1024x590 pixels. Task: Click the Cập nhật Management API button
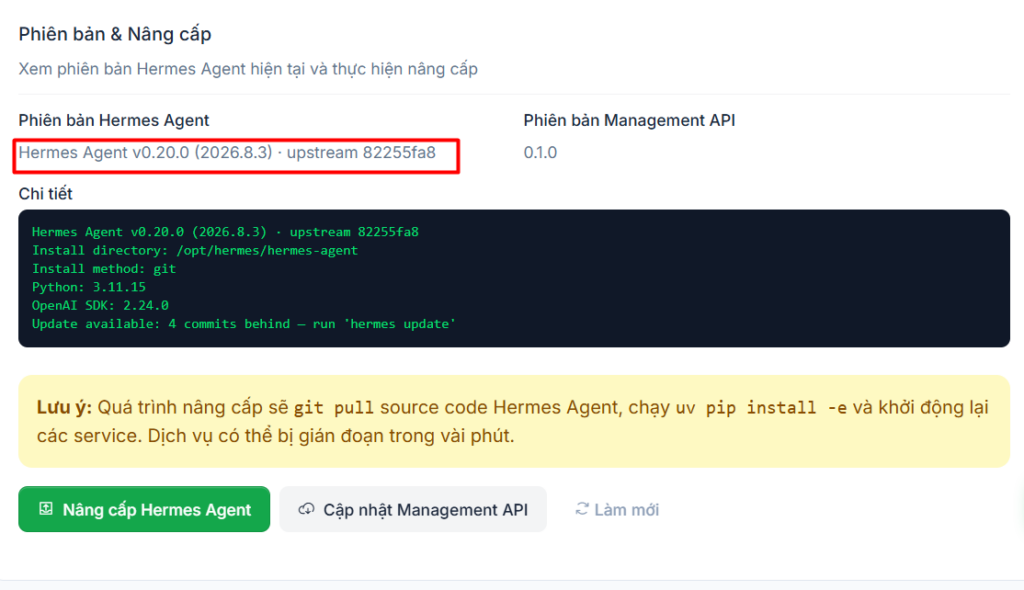coord(413,509)
